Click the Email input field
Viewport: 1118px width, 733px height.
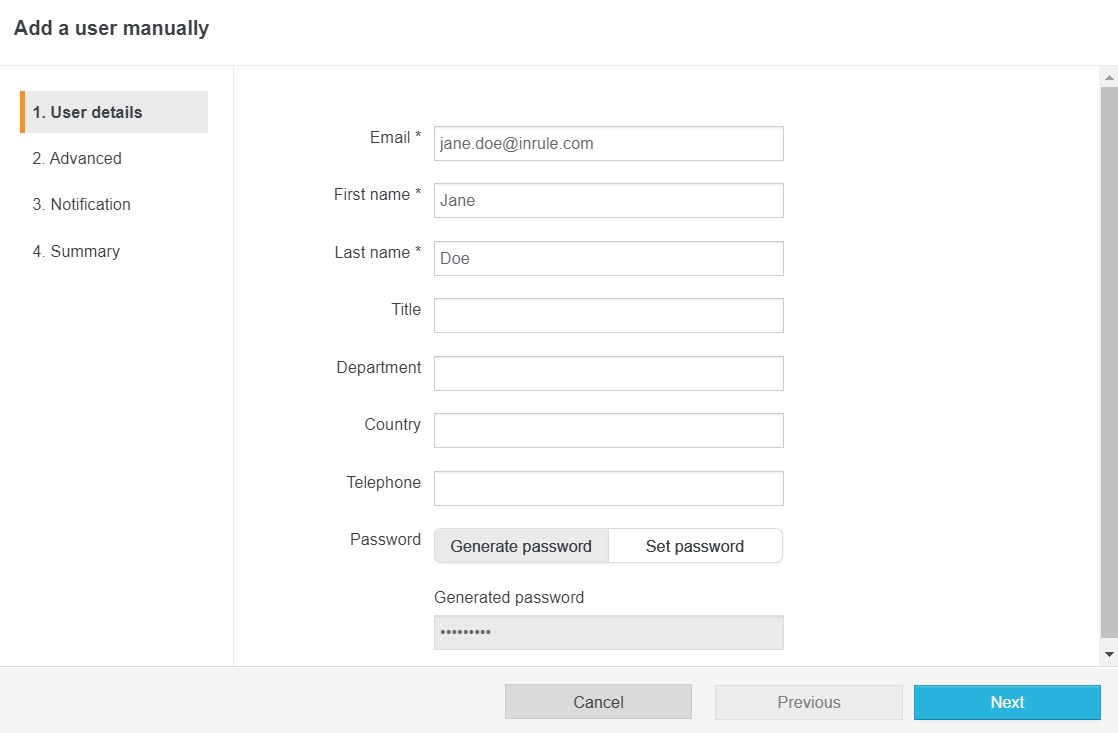click(608, 143)
